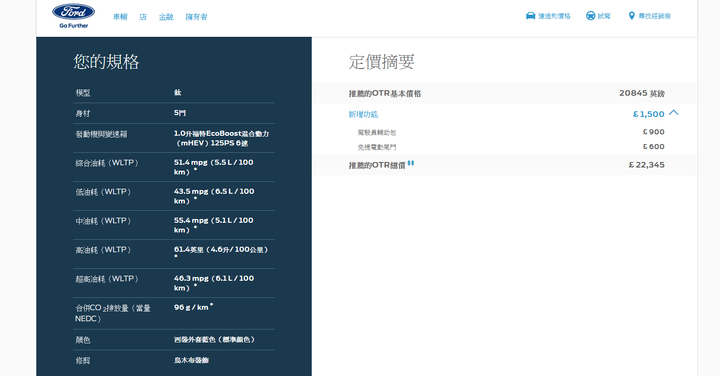This screenshot has width=720, height=376.
Task: Click the 定價摘要 heading
Action: point(382,62)
